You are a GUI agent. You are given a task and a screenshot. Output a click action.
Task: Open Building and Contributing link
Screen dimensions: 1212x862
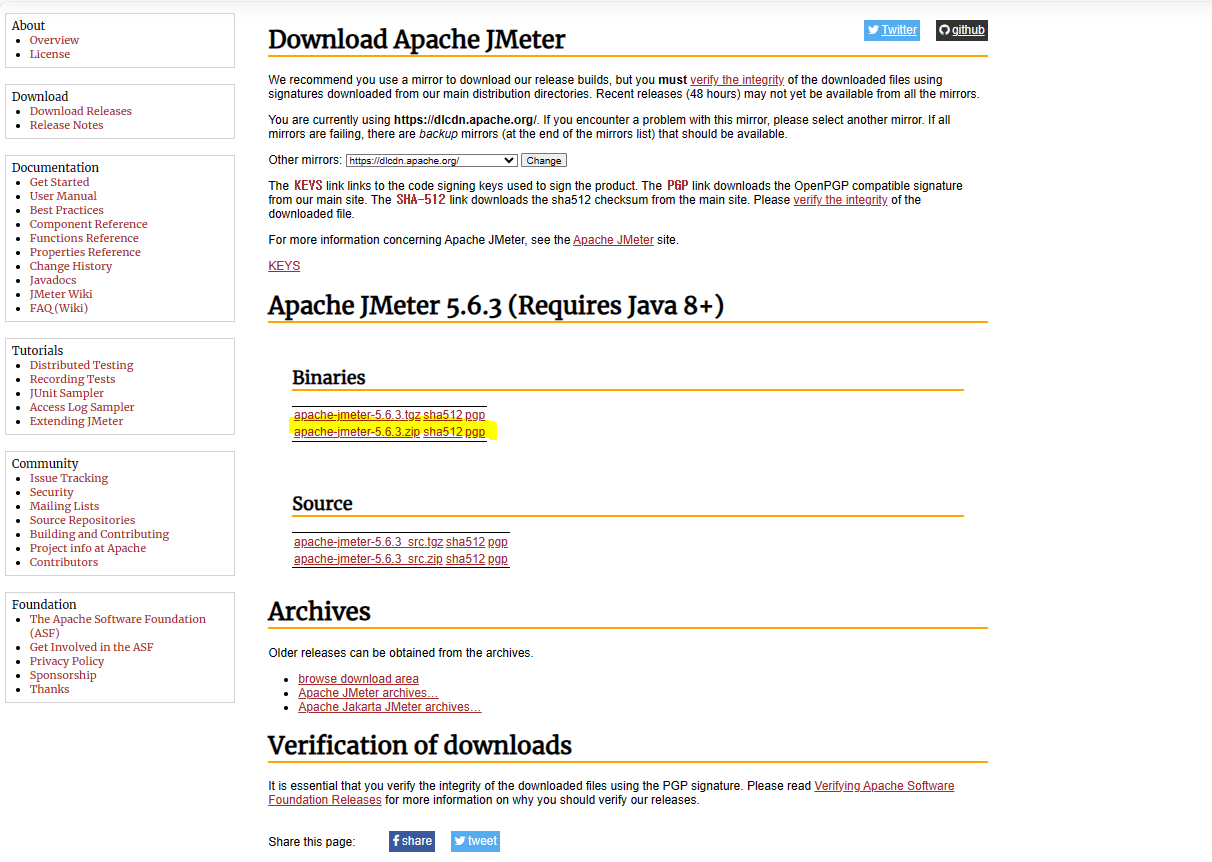click(100, 534)
